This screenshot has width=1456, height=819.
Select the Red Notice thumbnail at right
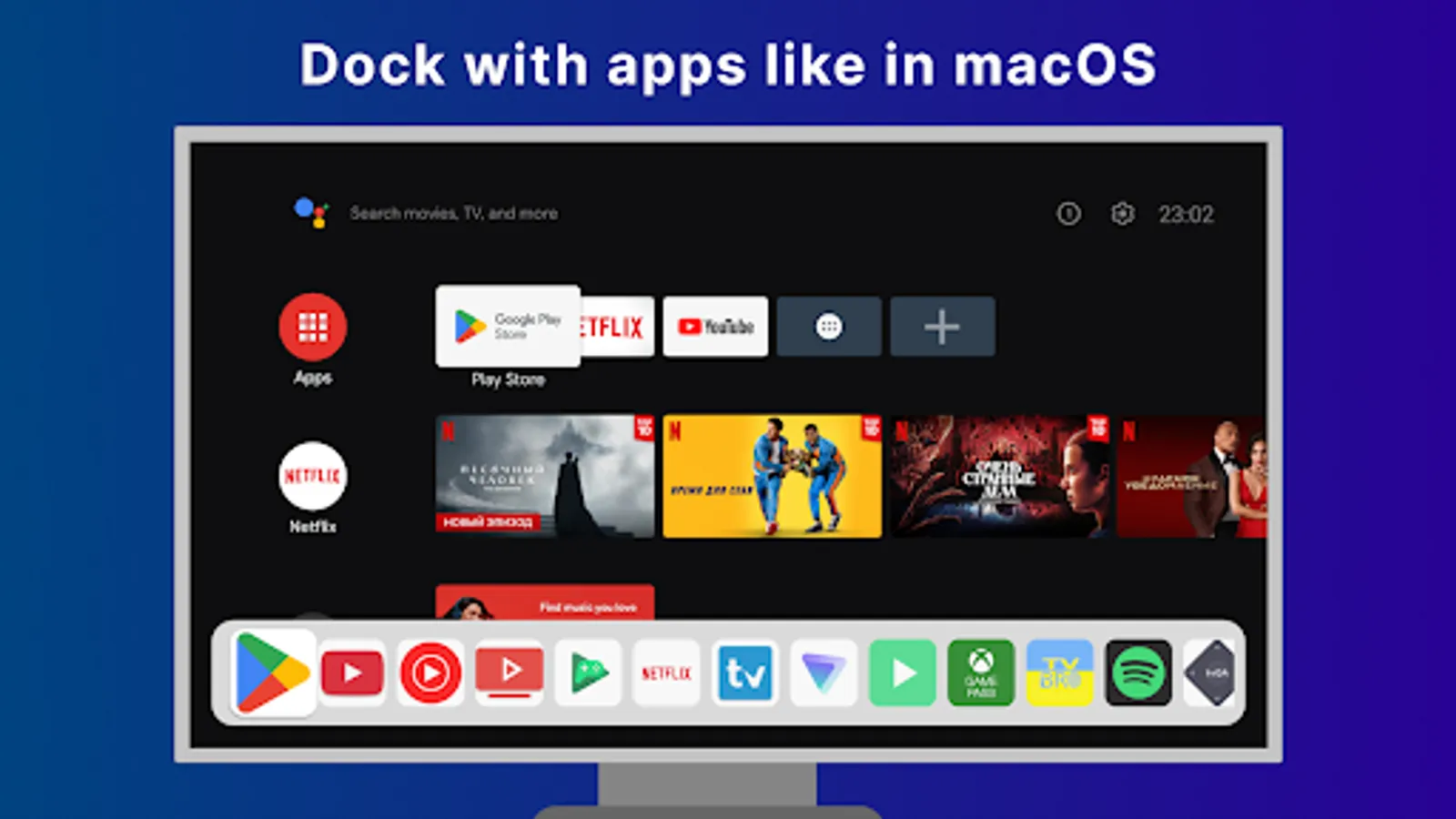click(x=1192, y=476)
